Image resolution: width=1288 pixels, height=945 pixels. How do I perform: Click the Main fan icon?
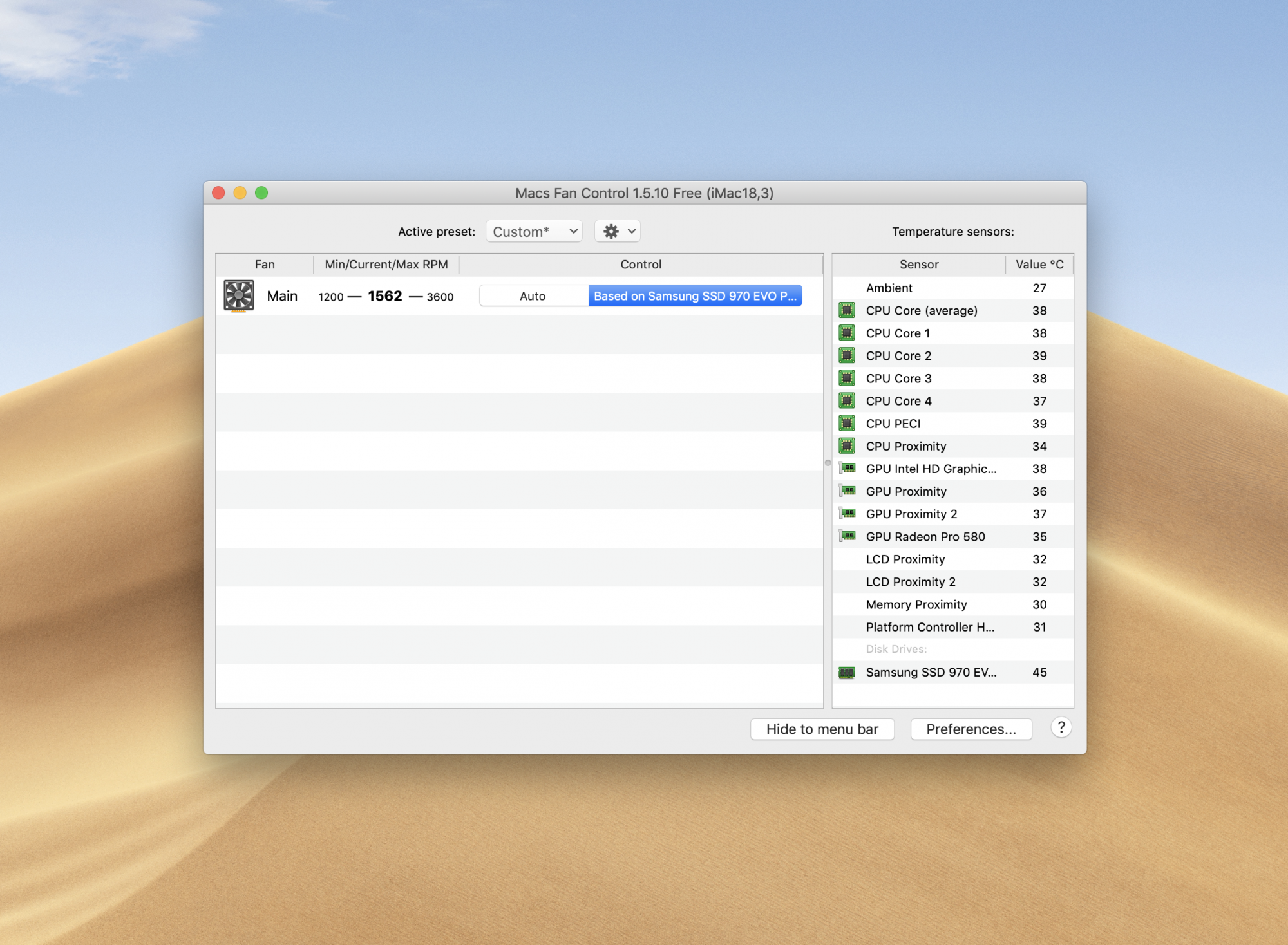[x=239, y=296]
